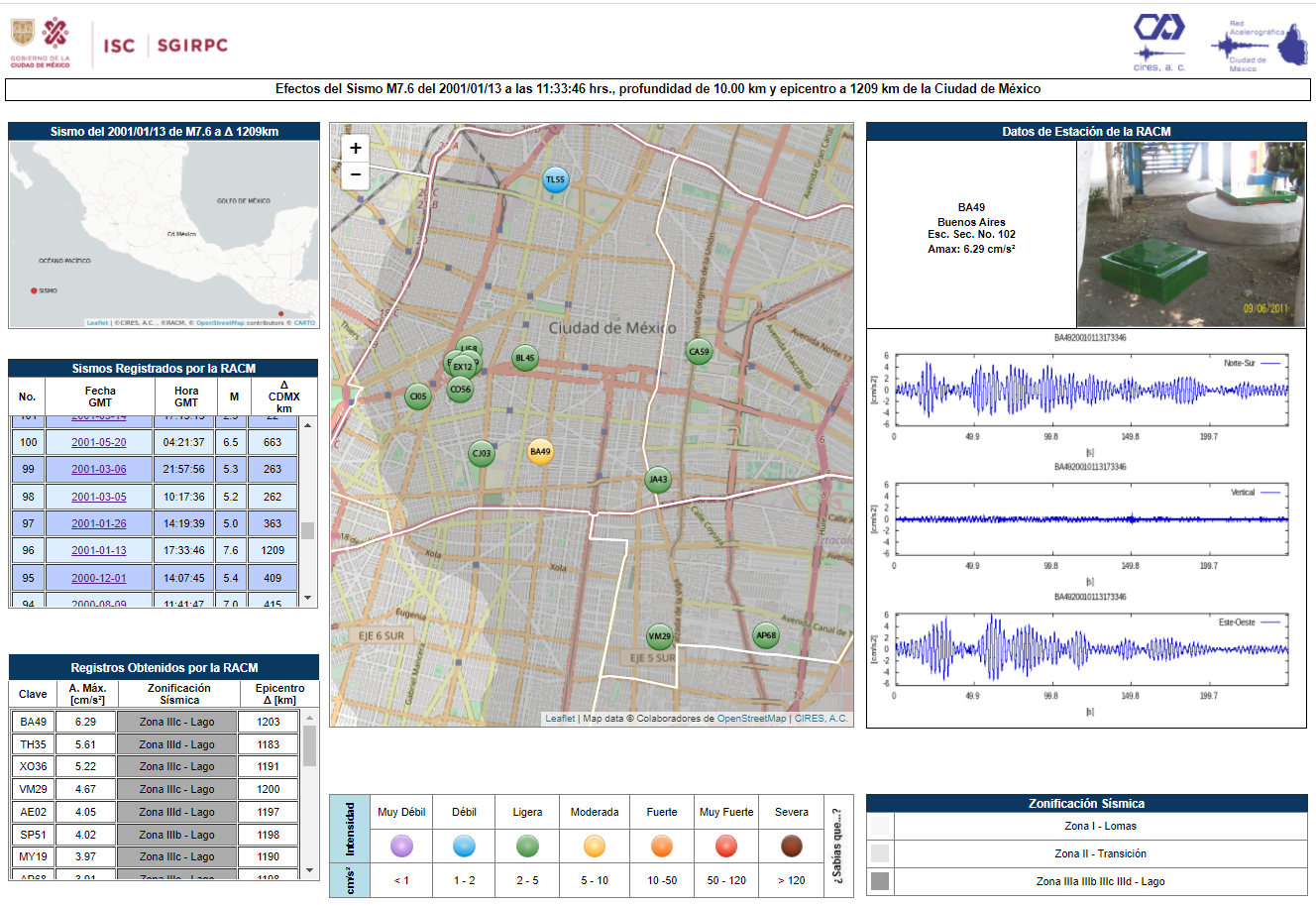
Task: Click the BL45 green station marker
Action: (x=524, y=359)
